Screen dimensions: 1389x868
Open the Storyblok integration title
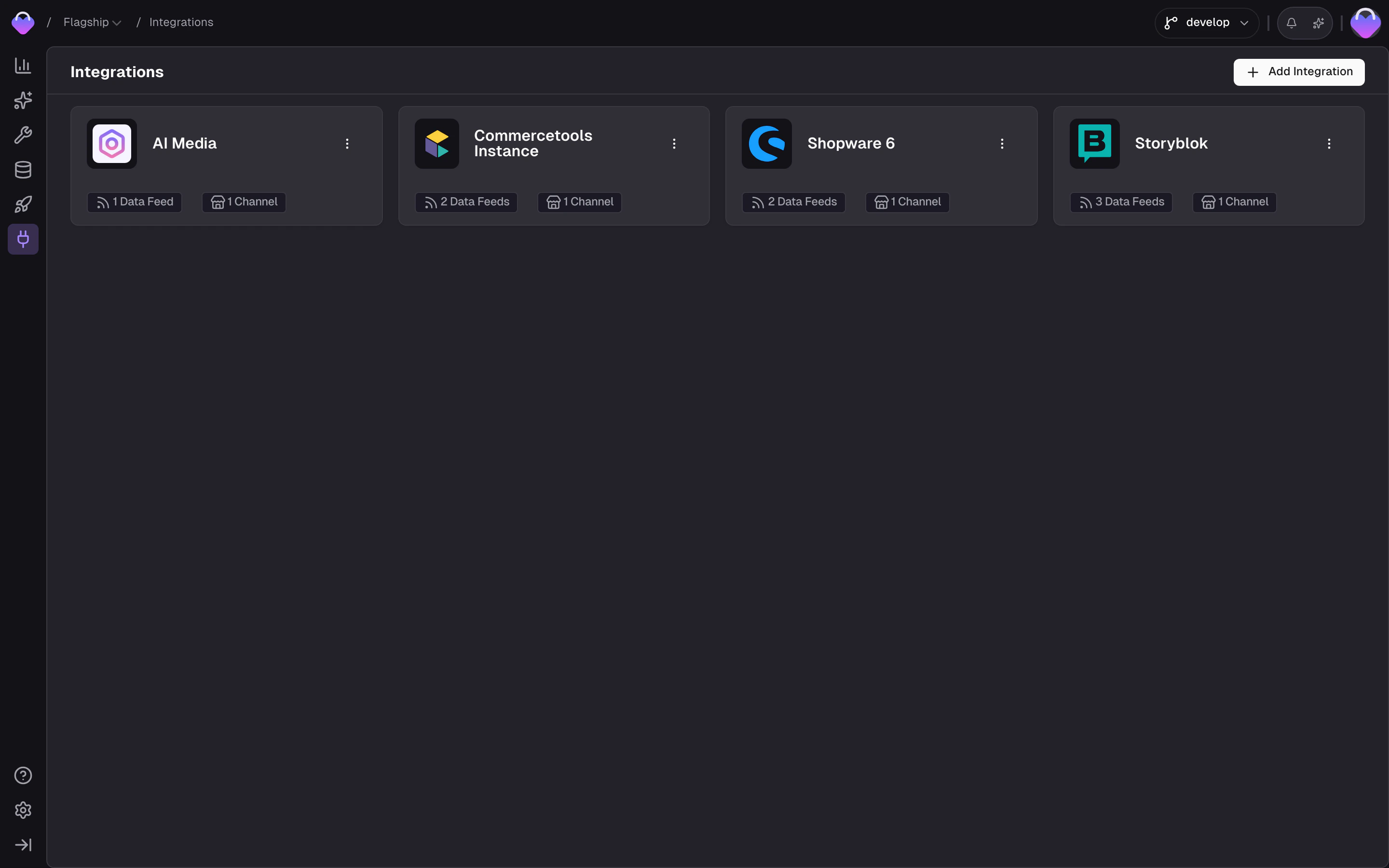pos(1171,144)
